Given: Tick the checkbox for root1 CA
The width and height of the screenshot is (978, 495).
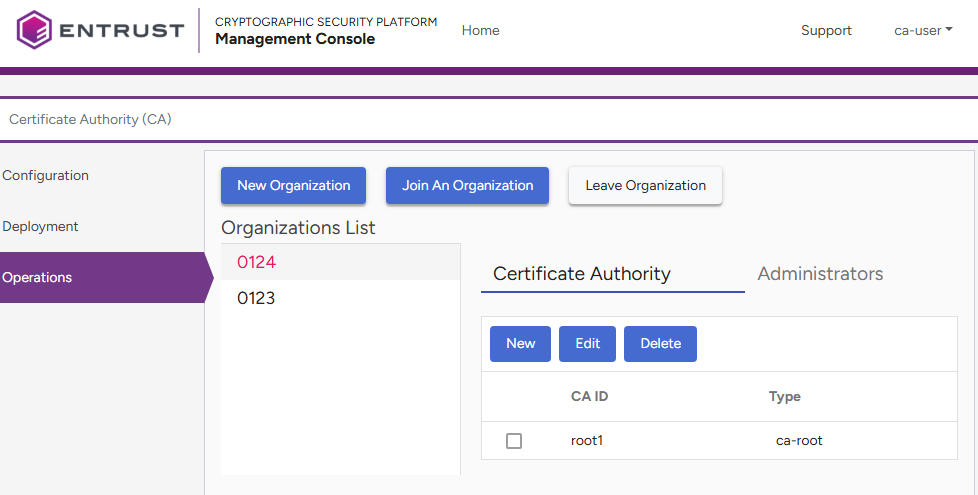Looking at the screenshot, I should pos(514,441).
